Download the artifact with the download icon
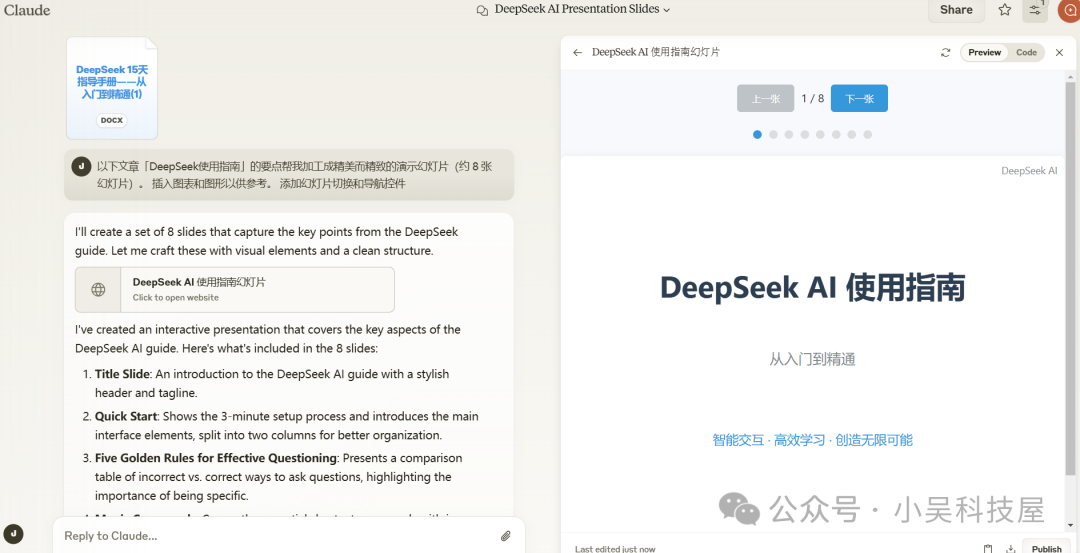The height and width of the screenshot is (553, 1080). [1010, 549]
